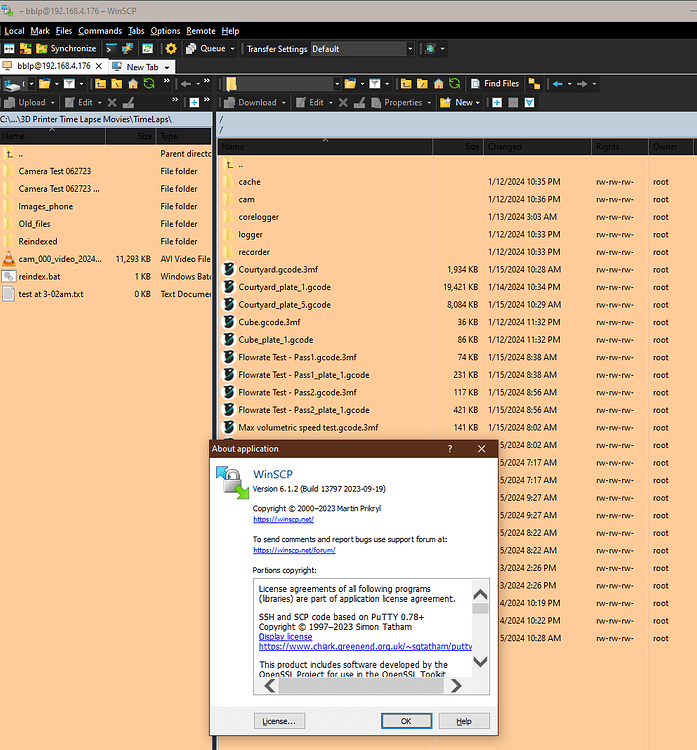Screen dimensions: 697x750
Task: Switch to the bblp@192.168.4.176 session tab
Action: click(x=54, y=66)
